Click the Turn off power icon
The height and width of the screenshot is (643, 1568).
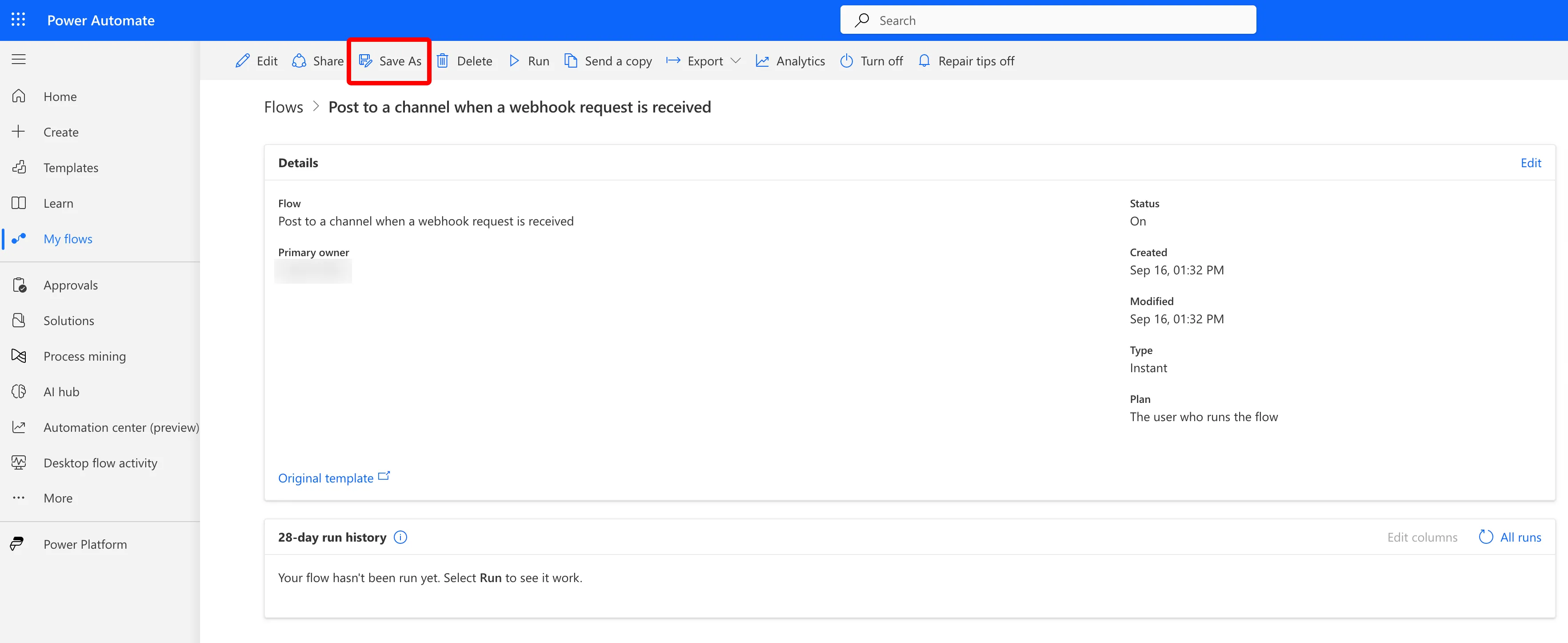pos(846,61)
